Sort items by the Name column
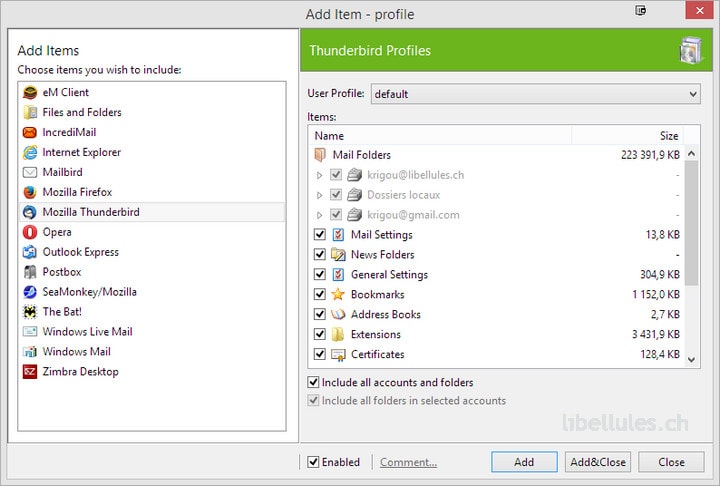This screenshot has width=720, height=486. click(441, 136)
